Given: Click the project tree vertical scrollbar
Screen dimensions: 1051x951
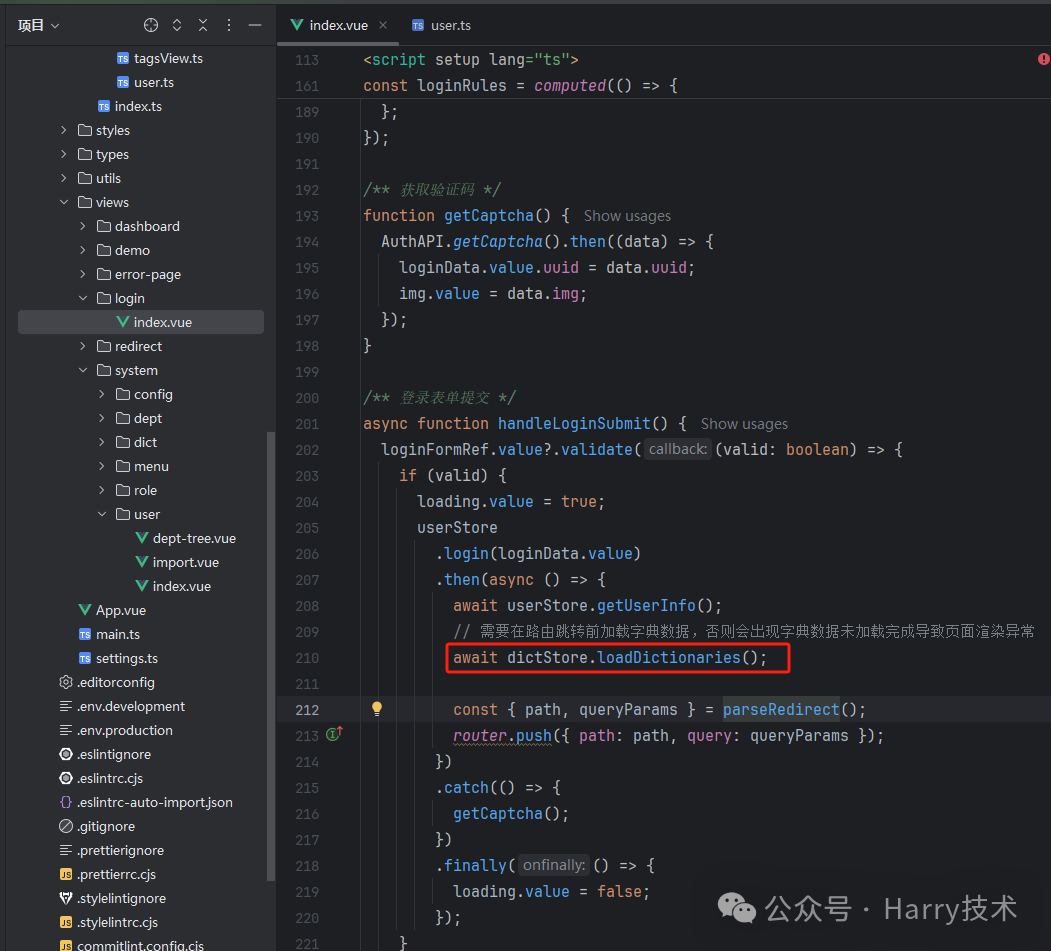Looking at the screenshot, I should pos(271,657).
